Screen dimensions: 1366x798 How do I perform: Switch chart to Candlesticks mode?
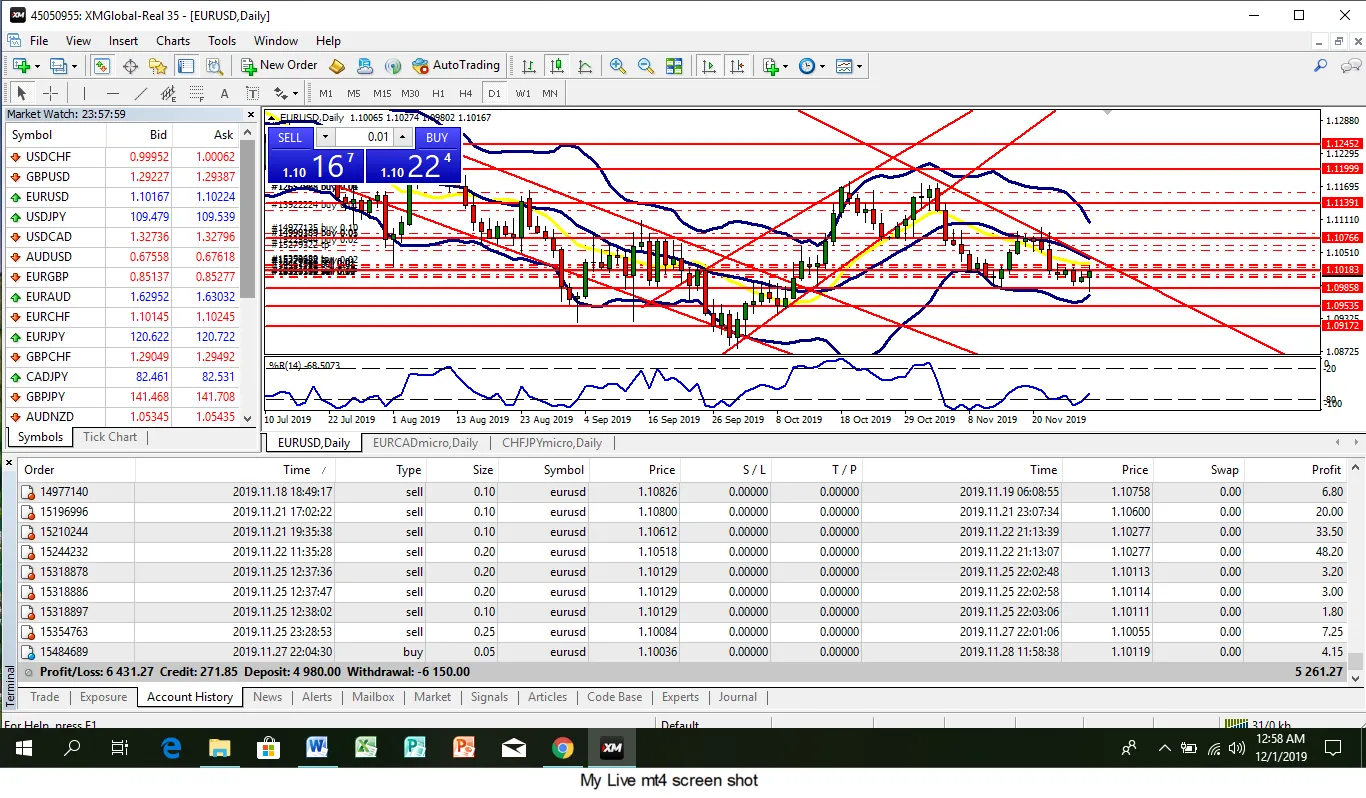[x=556, y=66]
